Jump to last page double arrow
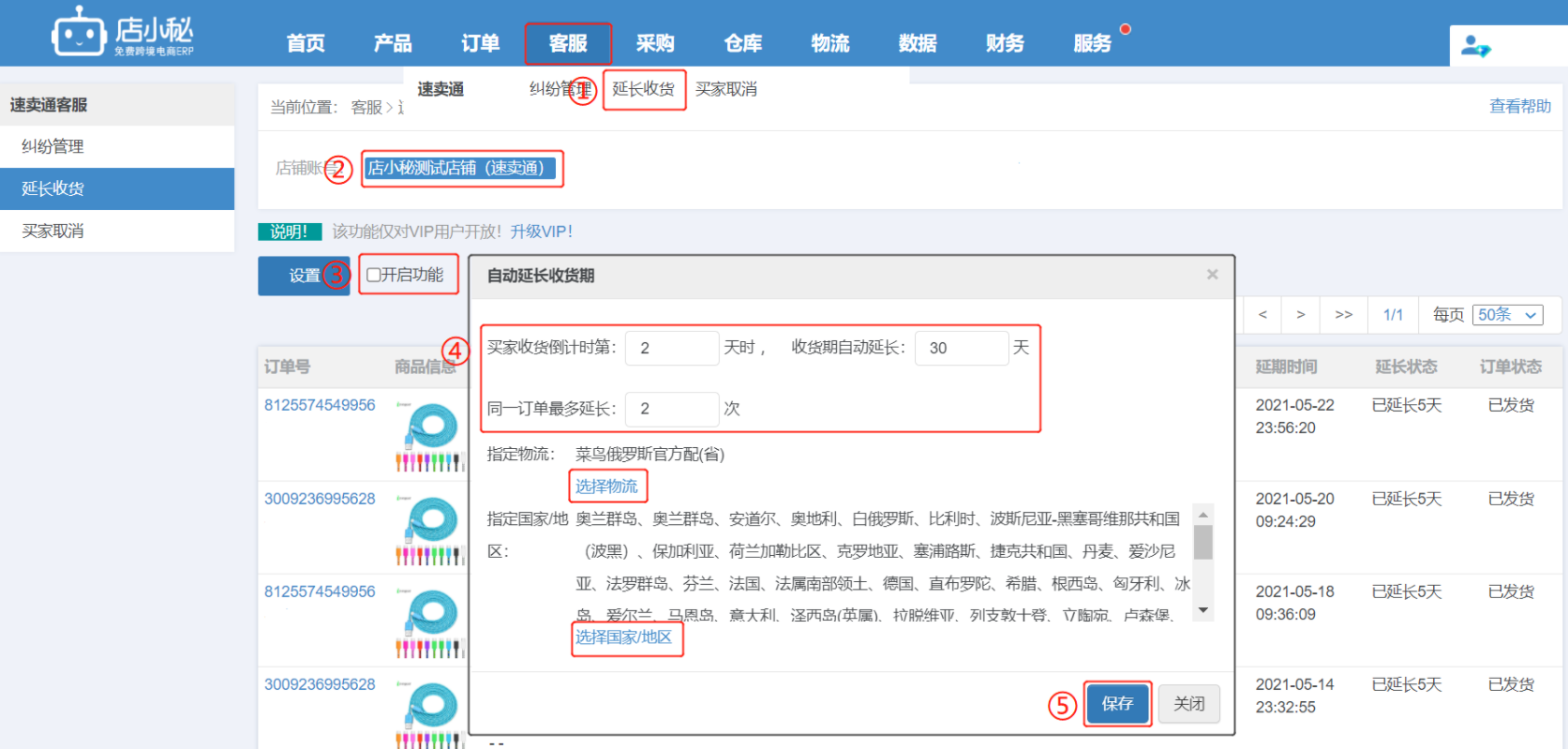 [1343, 315]
